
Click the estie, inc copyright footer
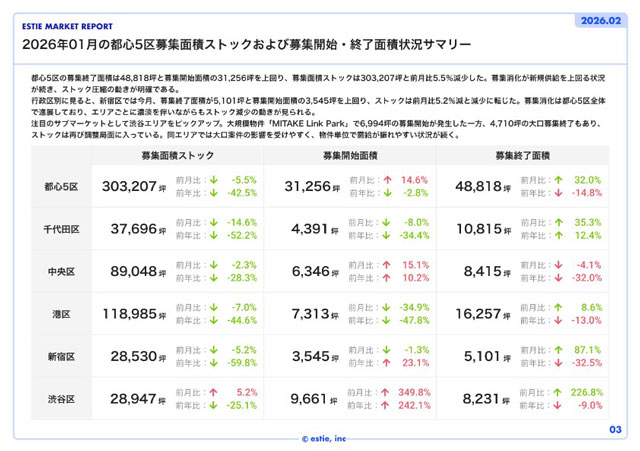coord(324,439)
